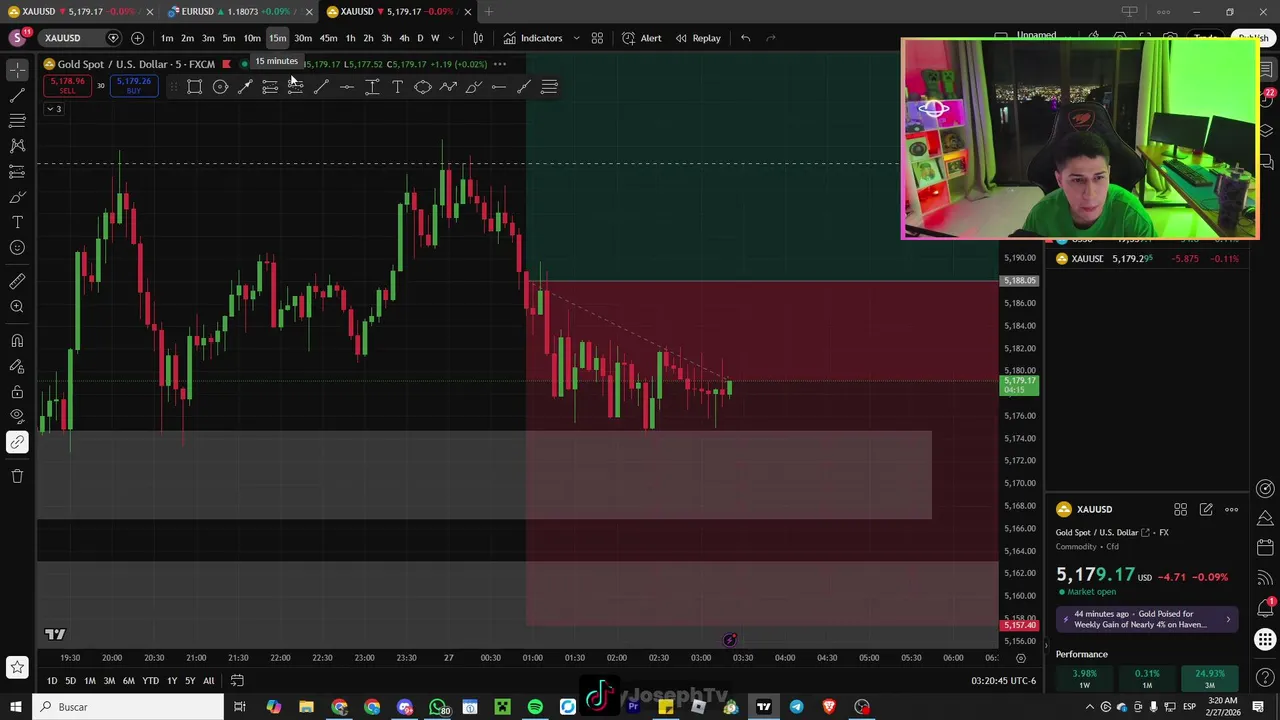Select the T text tool in floating toolbar
Image resolution: width=1280 pixels, height=720 pixels.
click(397, 87)
